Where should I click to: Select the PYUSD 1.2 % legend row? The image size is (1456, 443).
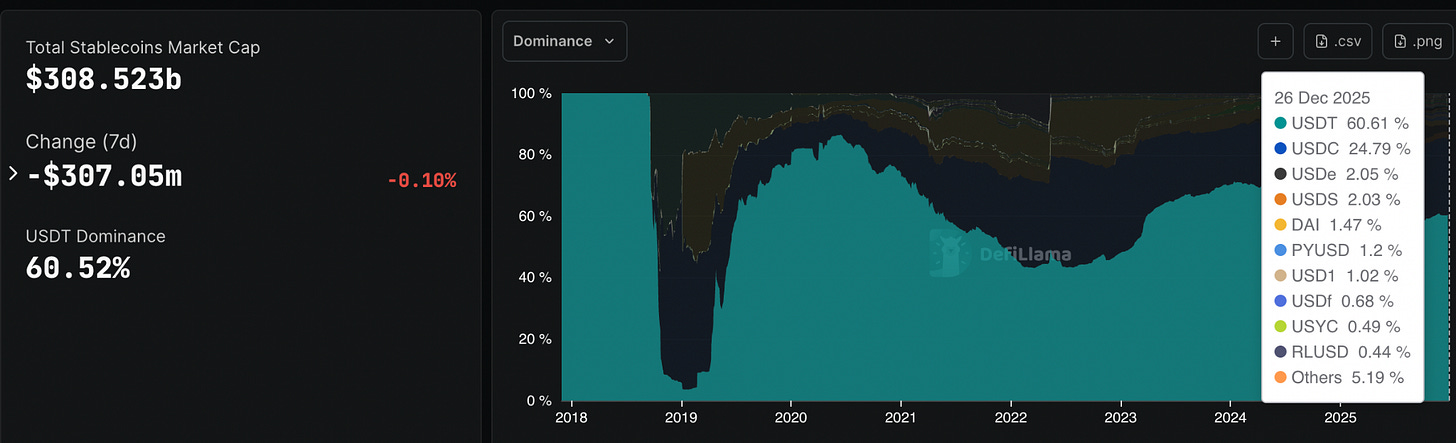pos(1338,250)
